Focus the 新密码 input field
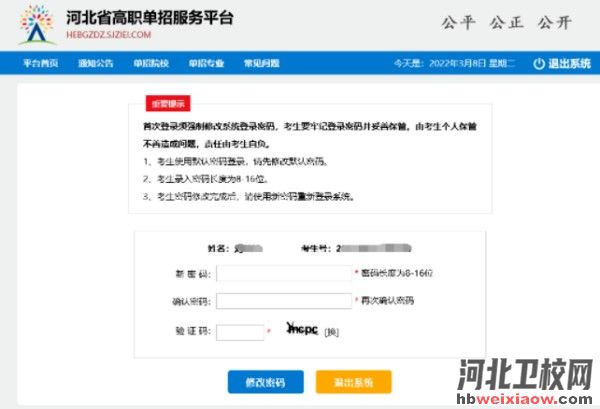 click(x=283, y=273)
